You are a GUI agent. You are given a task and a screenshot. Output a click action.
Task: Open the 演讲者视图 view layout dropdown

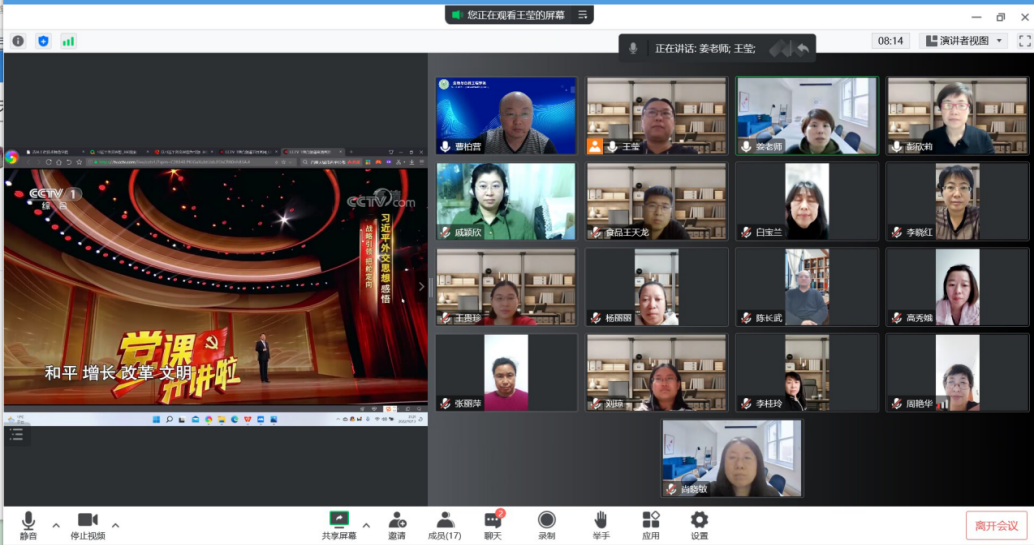963,41
